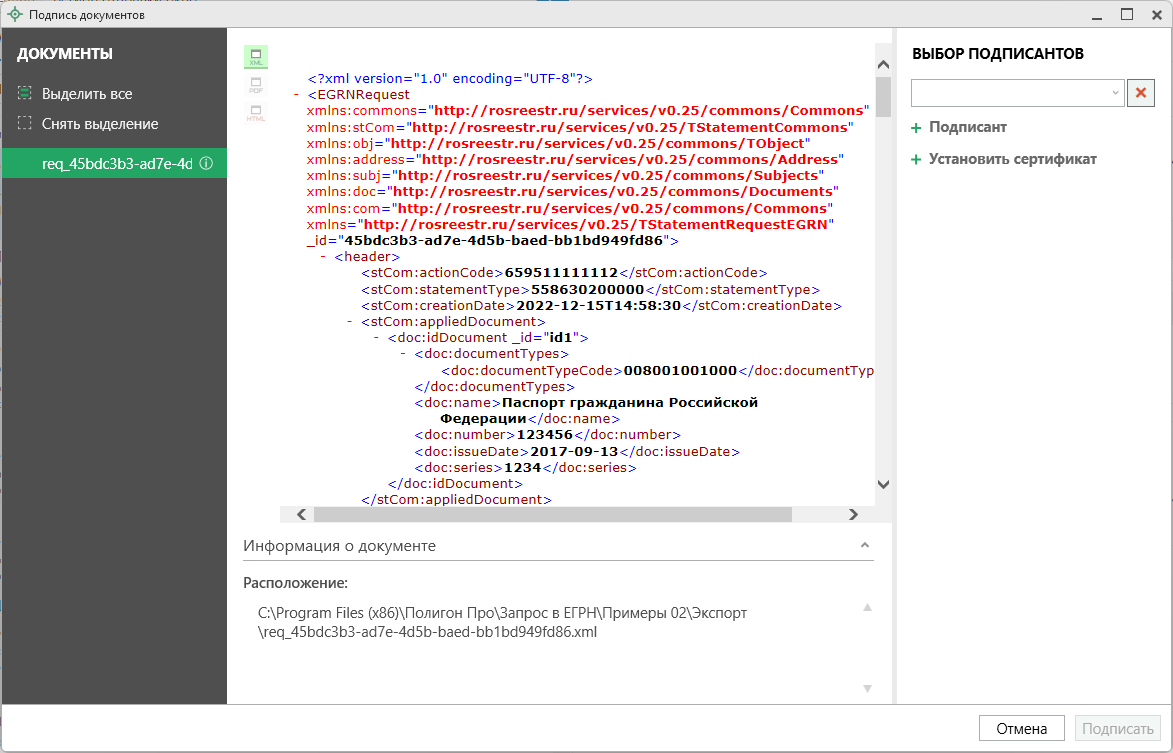
Task: Collapse the stCom:appliedDocument XML node
Action: click(350, 322)
